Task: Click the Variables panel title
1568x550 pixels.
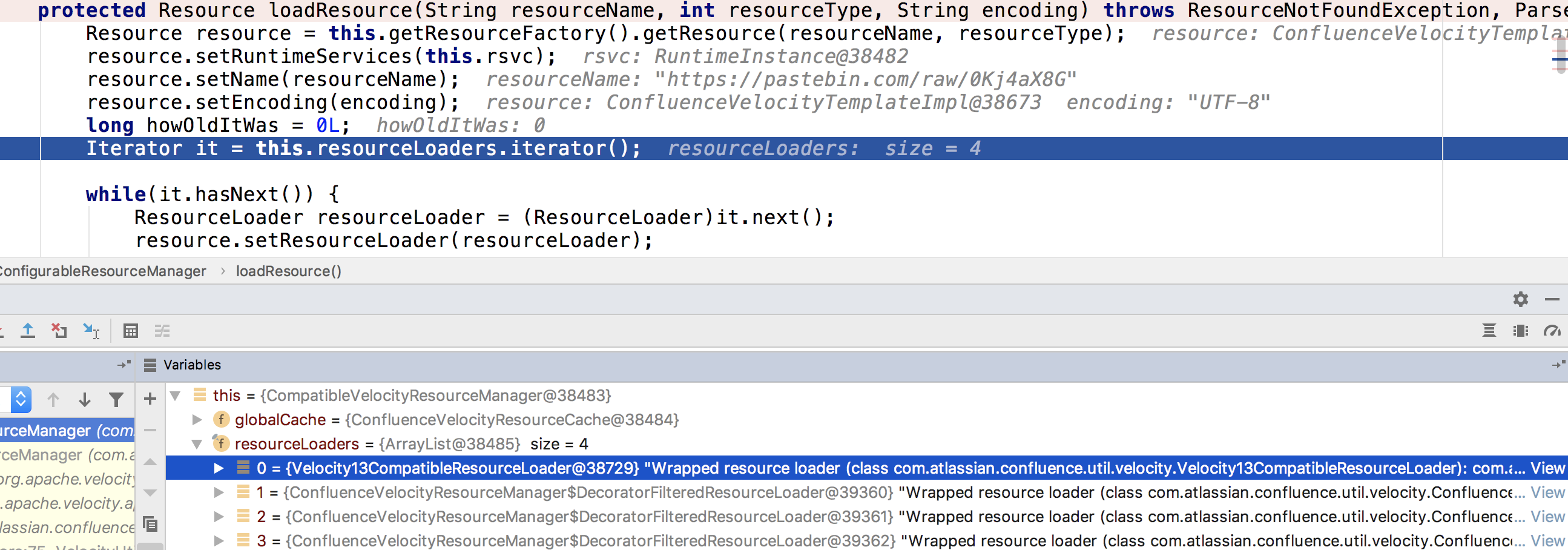Action: (x=192, y=365)
